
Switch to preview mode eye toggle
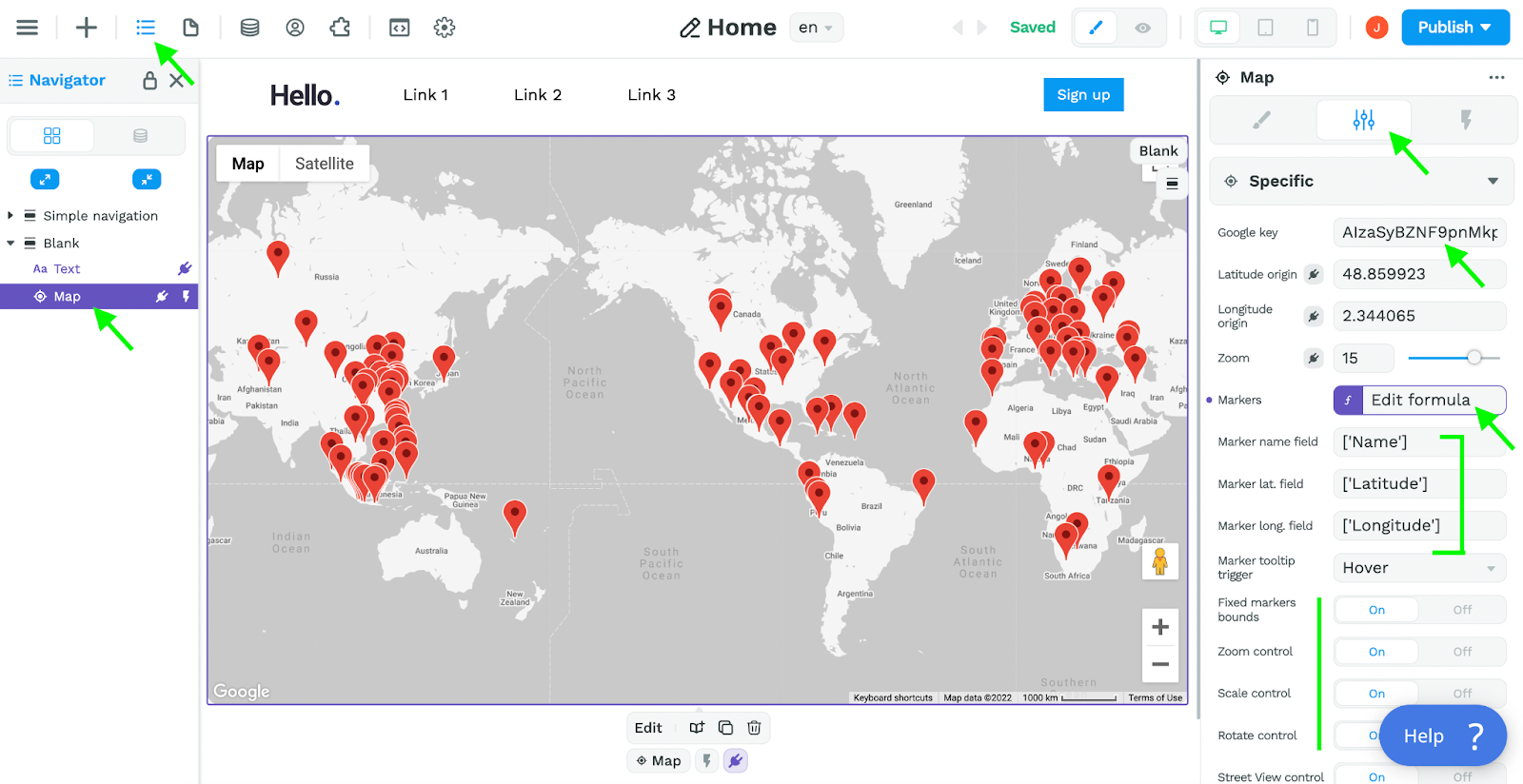1142,28
